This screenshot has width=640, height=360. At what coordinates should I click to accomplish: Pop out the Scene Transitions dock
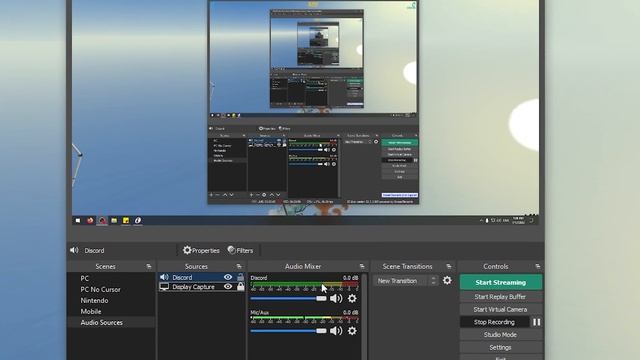(449, 267)
